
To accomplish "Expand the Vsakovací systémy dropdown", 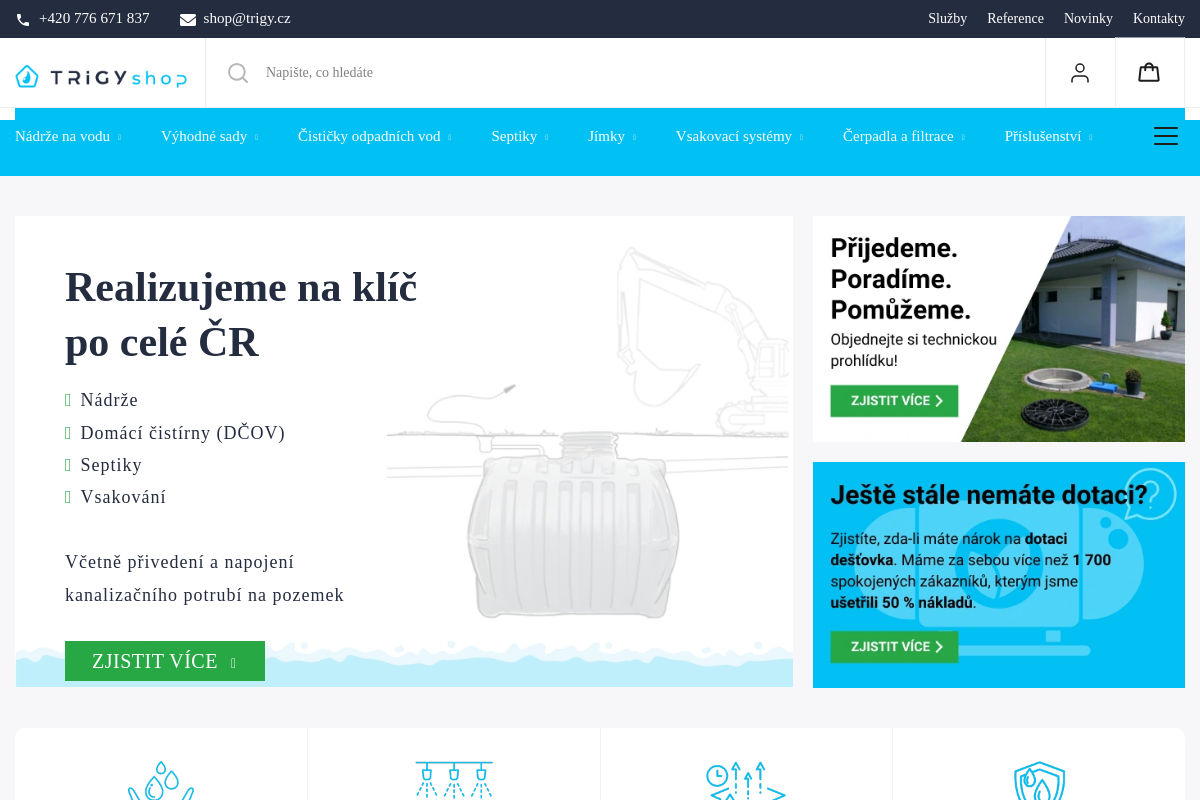I will point(740,136).
